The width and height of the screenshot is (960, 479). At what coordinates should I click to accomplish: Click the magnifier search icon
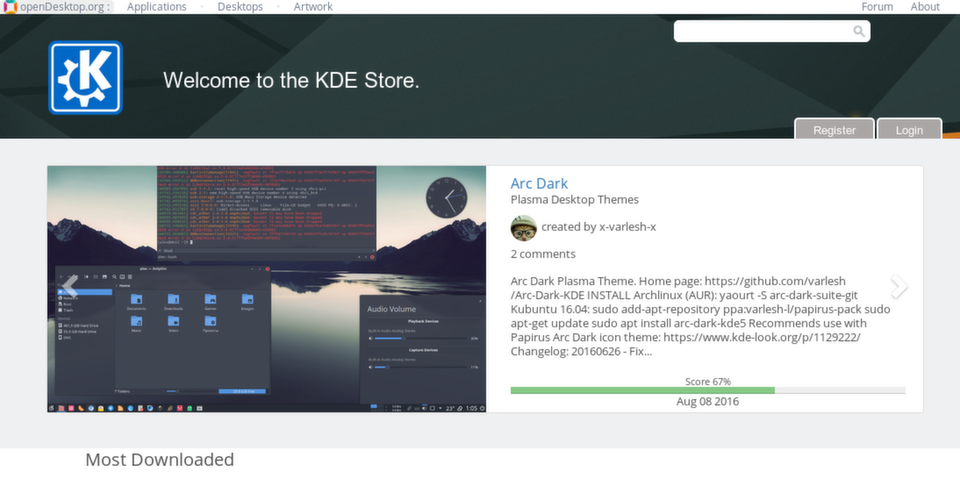click(x=859, y=31)
